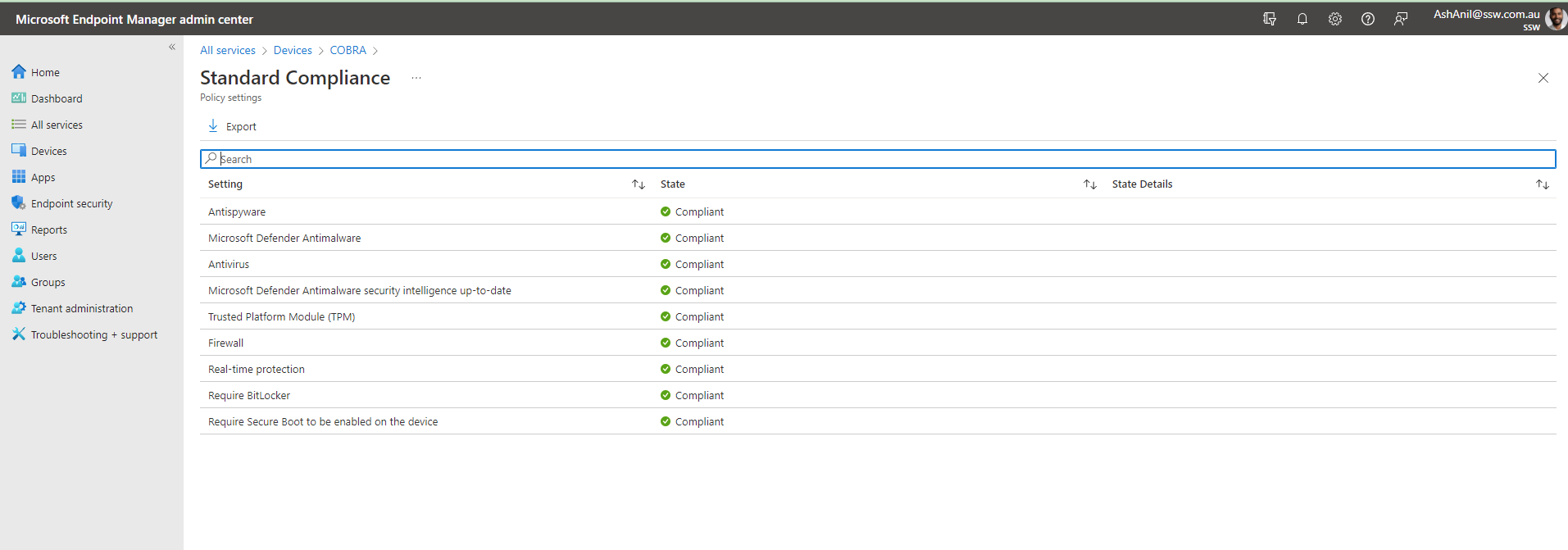Click the All services breadcrumb link
Viewport: 1568px width, 550px height.
(228, 51)
